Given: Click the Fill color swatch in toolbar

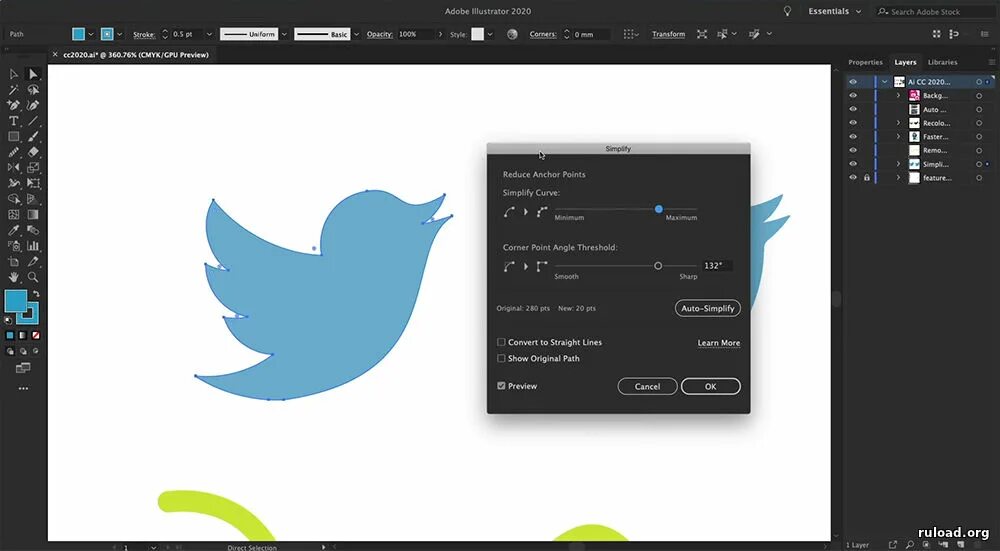Looking at the screenshot, I should click(x=16, y=301).
